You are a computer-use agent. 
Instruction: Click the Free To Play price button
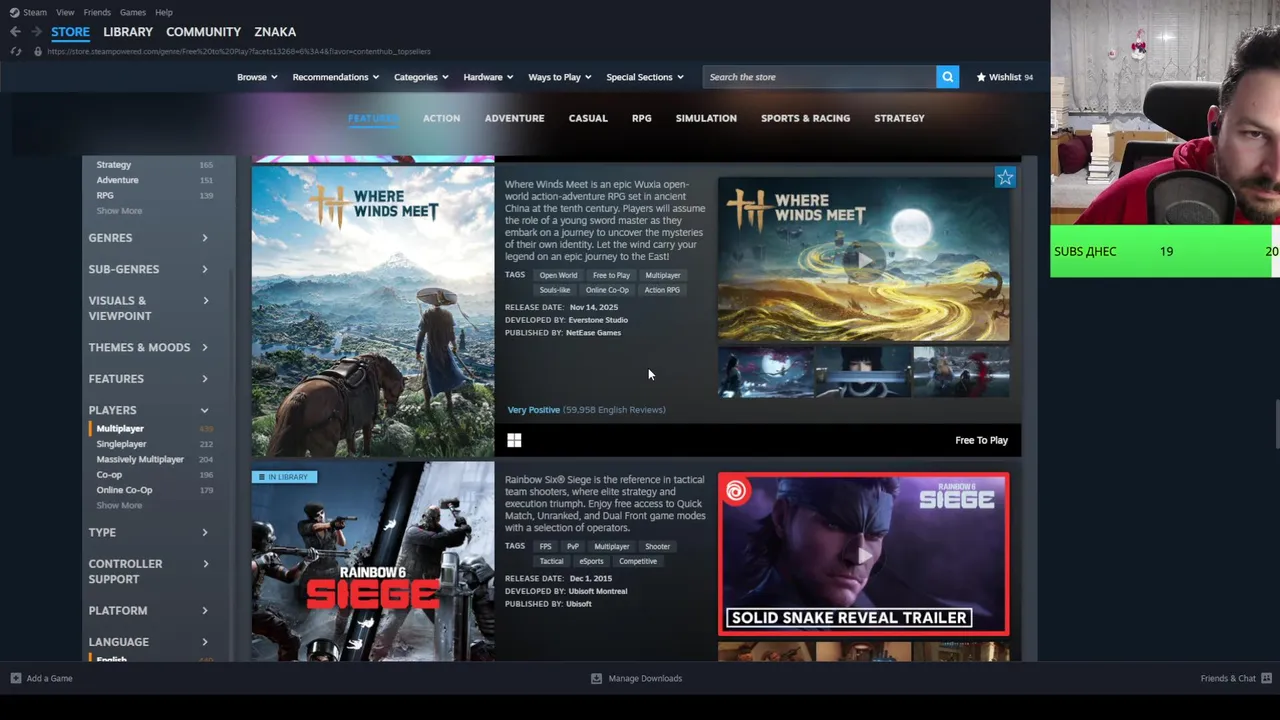coord(981,440)
